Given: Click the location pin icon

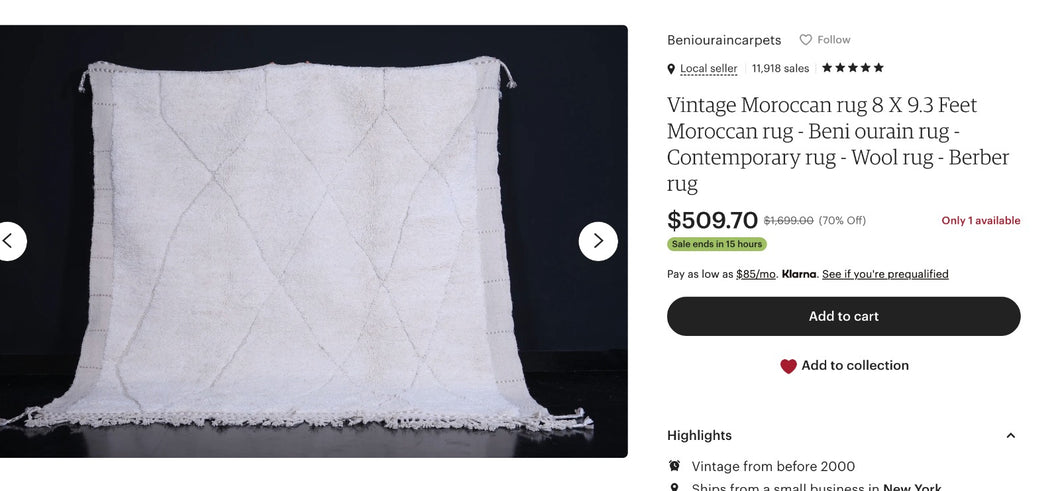Looking at the screenshot, I should [x=671, y=69].
